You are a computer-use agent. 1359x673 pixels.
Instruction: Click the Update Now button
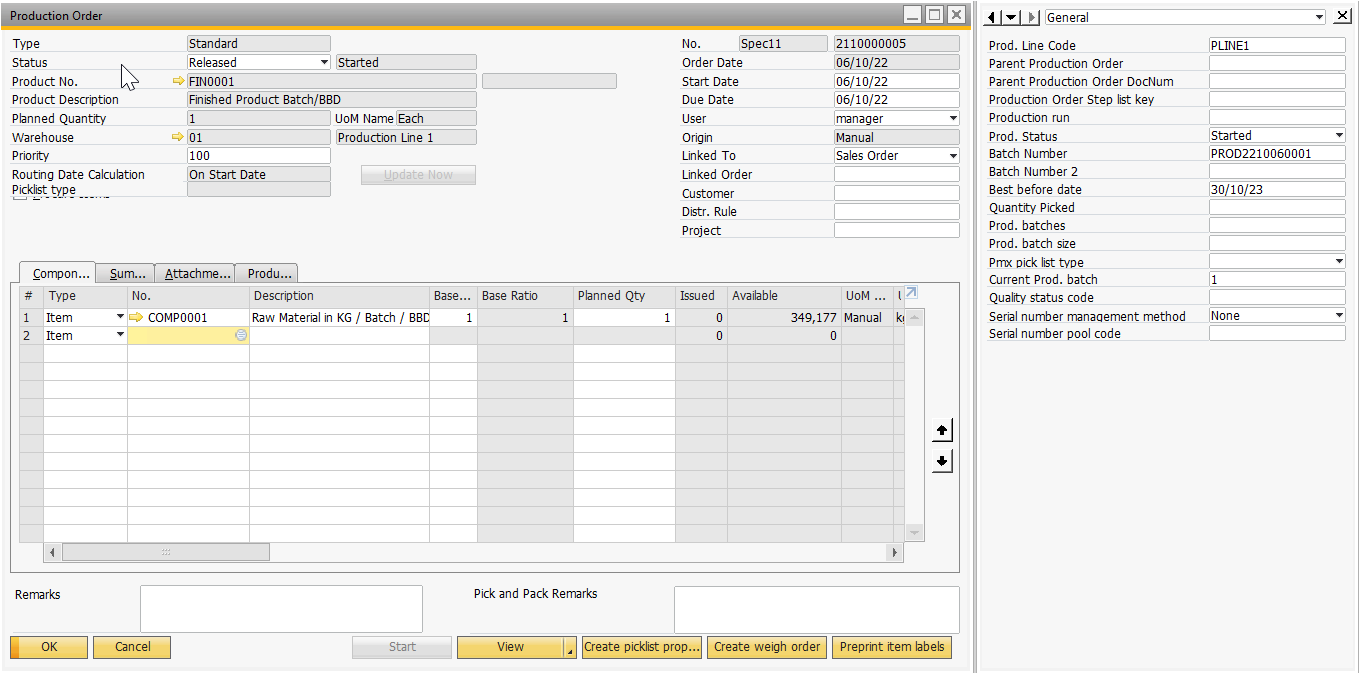pyautogui.click(x=418, y=175)
